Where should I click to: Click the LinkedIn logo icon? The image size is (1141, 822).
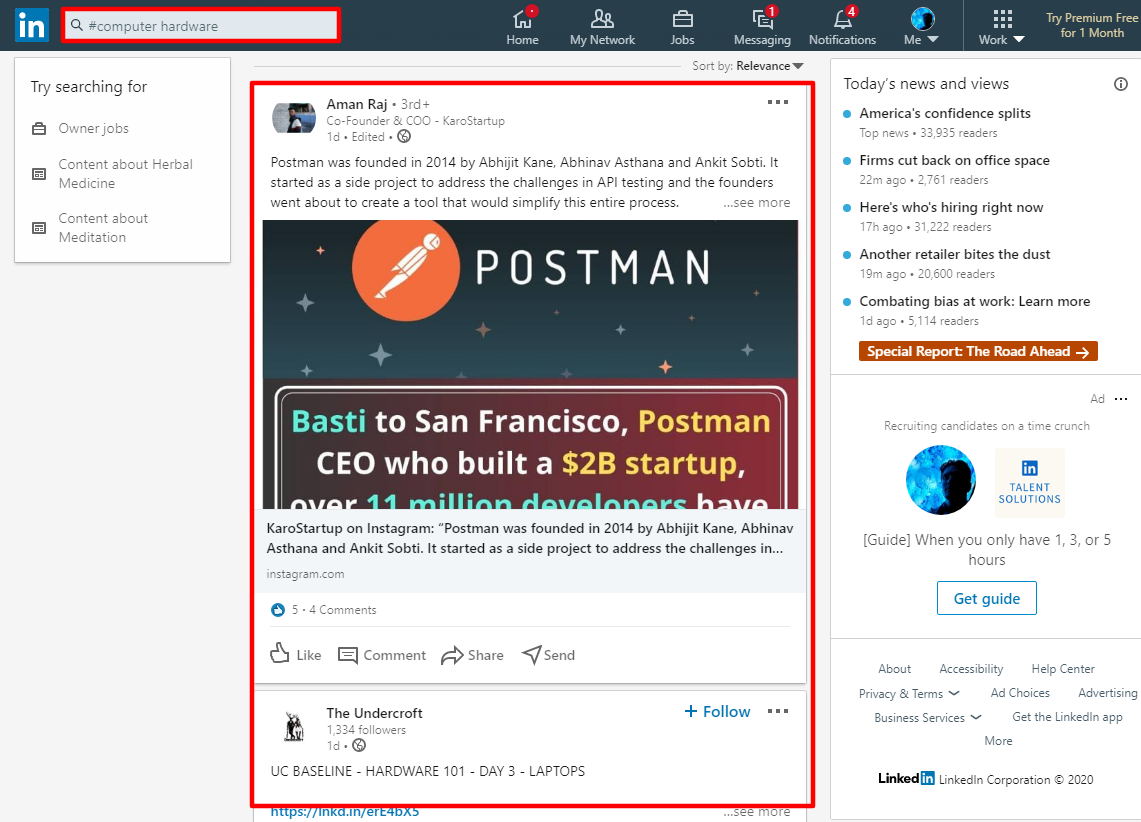pyautogui.click(x=32, y=25)
